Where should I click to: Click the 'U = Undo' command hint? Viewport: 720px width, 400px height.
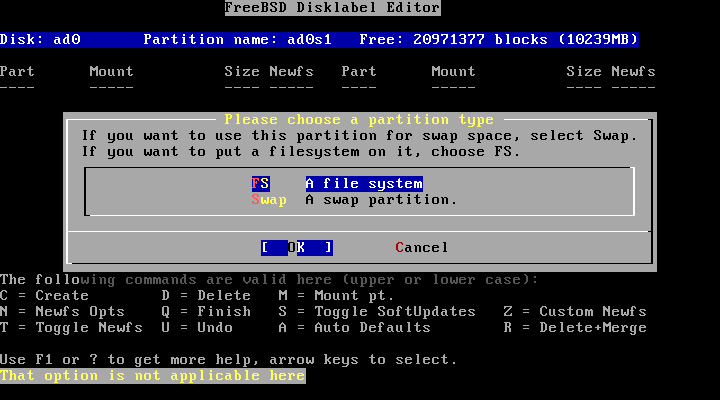coord(197,328)
